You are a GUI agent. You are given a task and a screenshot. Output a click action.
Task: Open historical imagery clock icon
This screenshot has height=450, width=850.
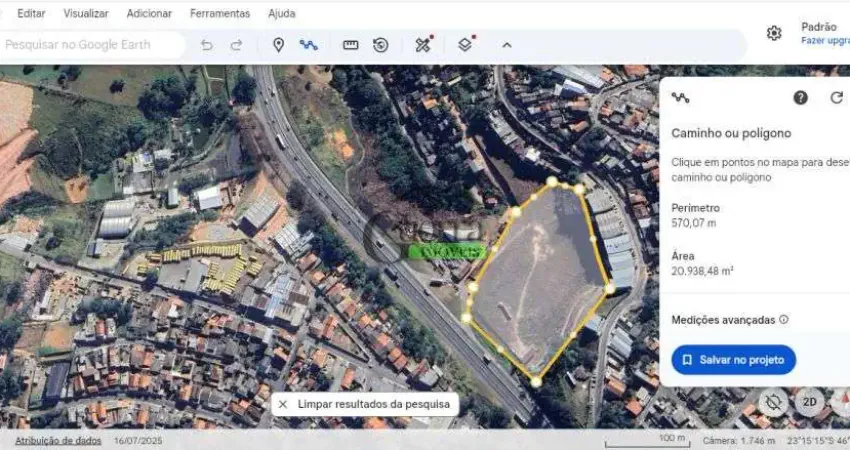381,45
